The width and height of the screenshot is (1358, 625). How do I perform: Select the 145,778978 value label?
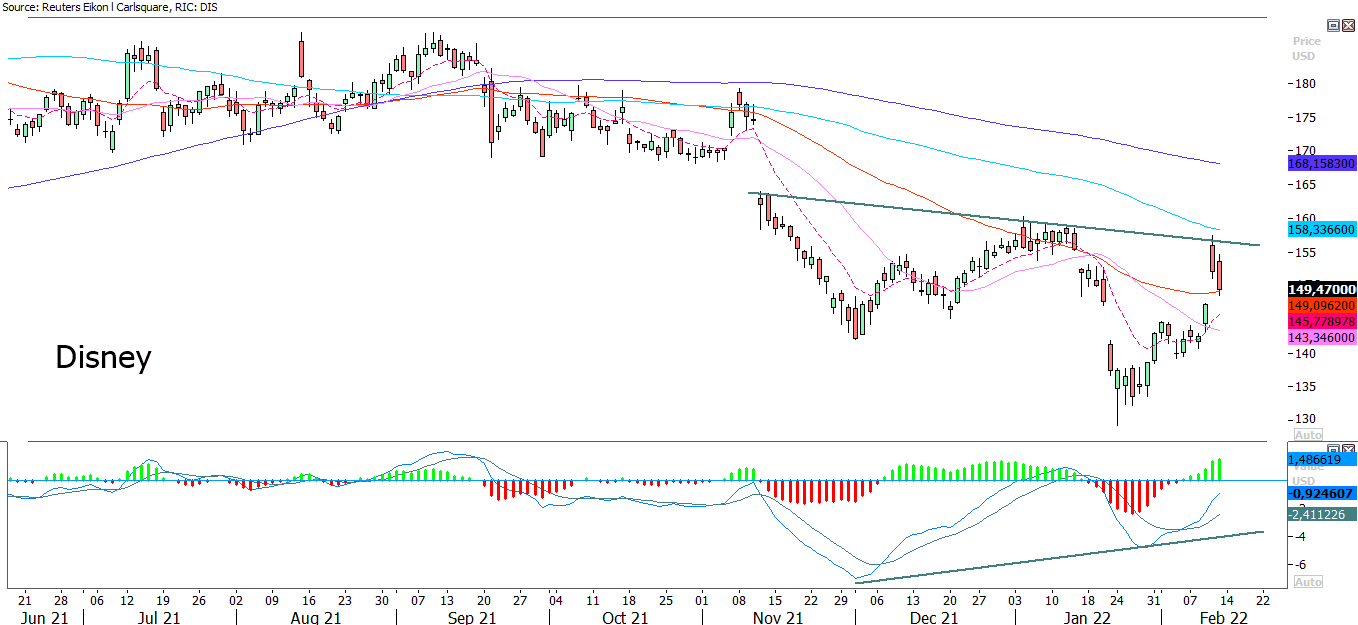click(1321, 322)
